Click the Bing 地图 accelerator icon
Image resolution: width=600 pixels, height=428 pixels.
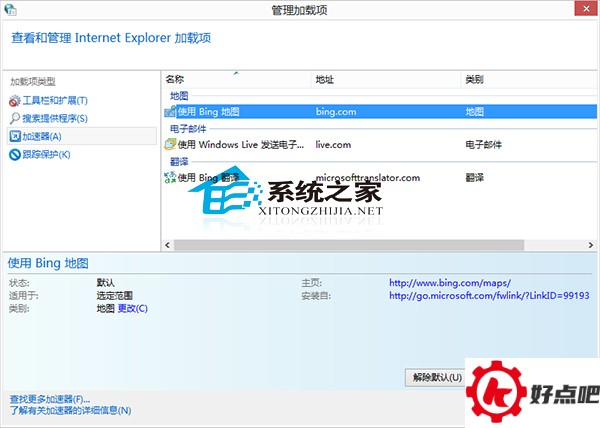coord(170,112)
